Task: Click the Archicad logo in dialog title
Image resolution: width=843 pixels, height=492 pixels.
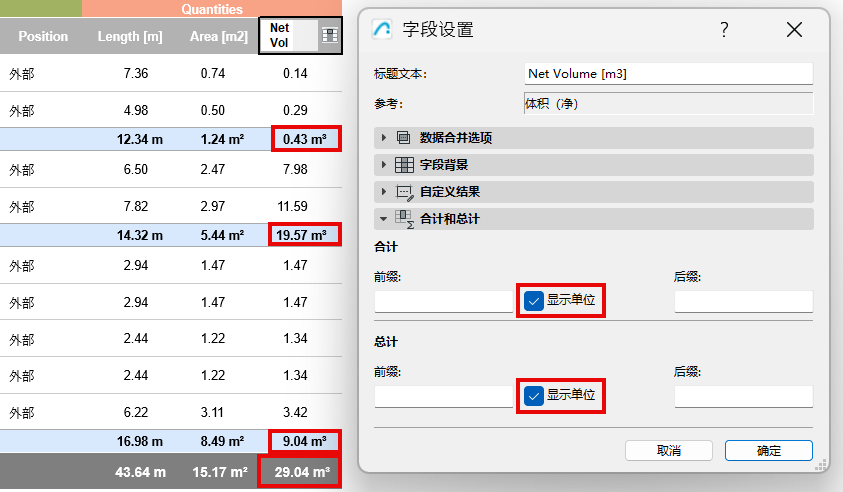Action: click(x=381, y=29)
